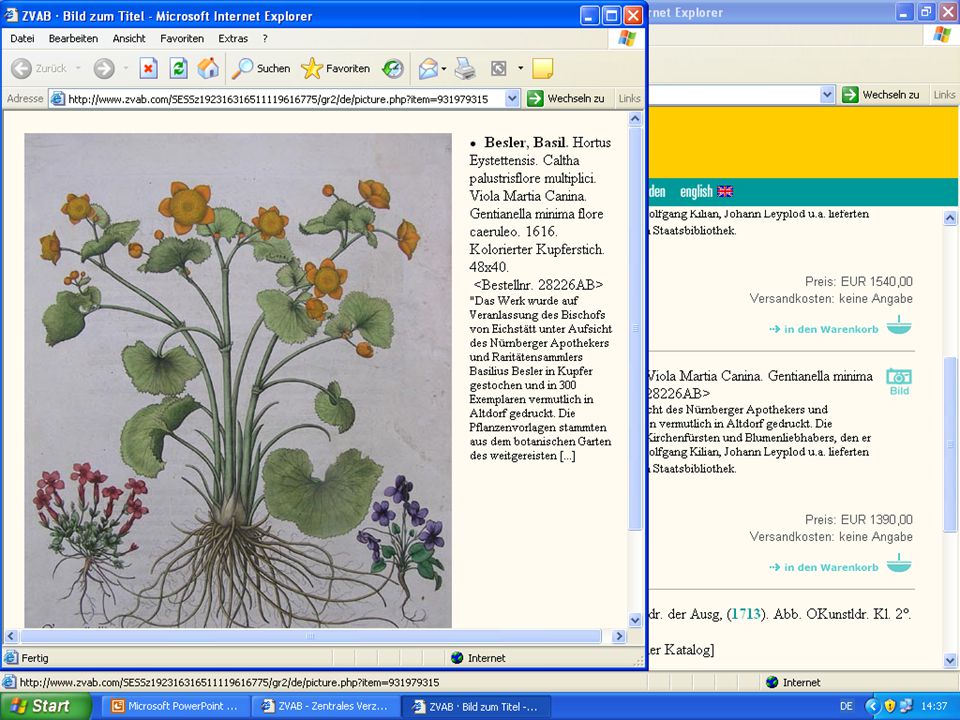Open the Favoriten menu in the menu bar
960x720 pixels.
(182, 39)
